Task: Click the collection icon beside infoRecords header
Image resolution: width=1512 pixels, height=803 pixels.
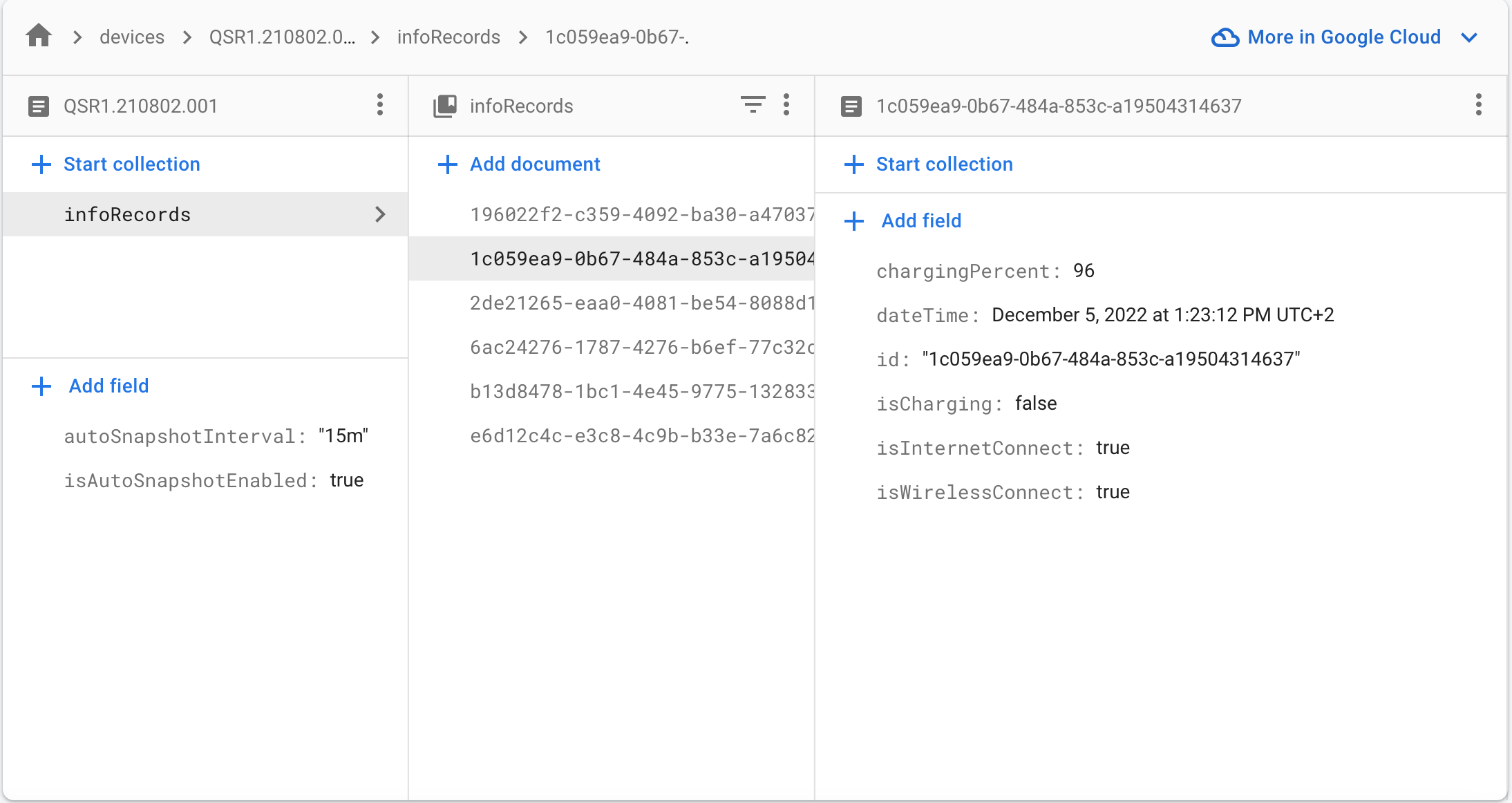Action: (445, 105)
